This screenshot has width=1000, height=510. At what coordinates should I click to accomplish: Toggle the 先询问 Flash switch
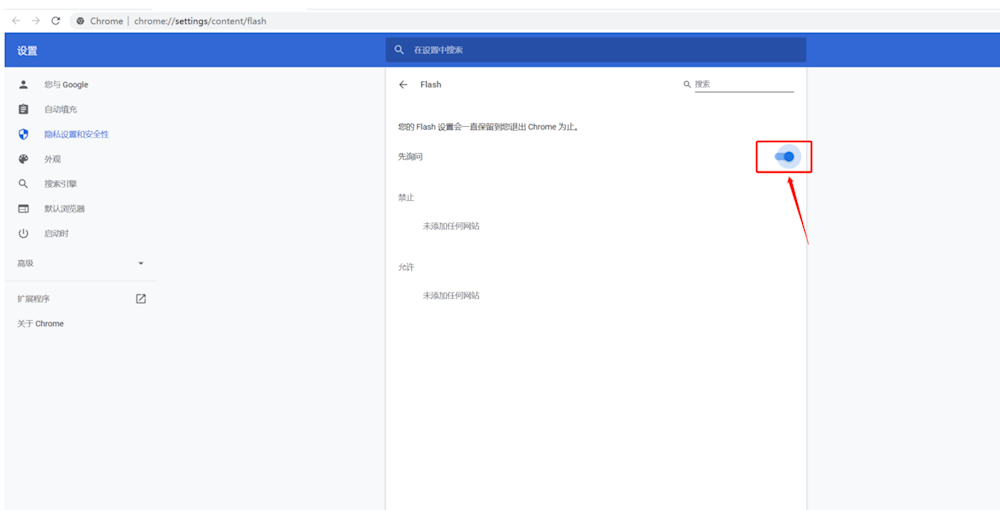pos(786,157)
